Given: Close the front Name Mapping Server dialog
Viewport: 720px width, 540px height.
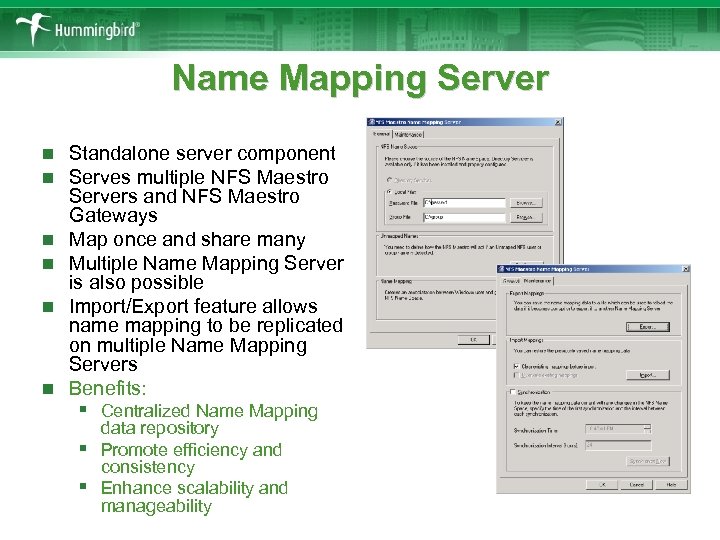Looking at the screenshot, I should pyautogui.click(x=686, y=269).
